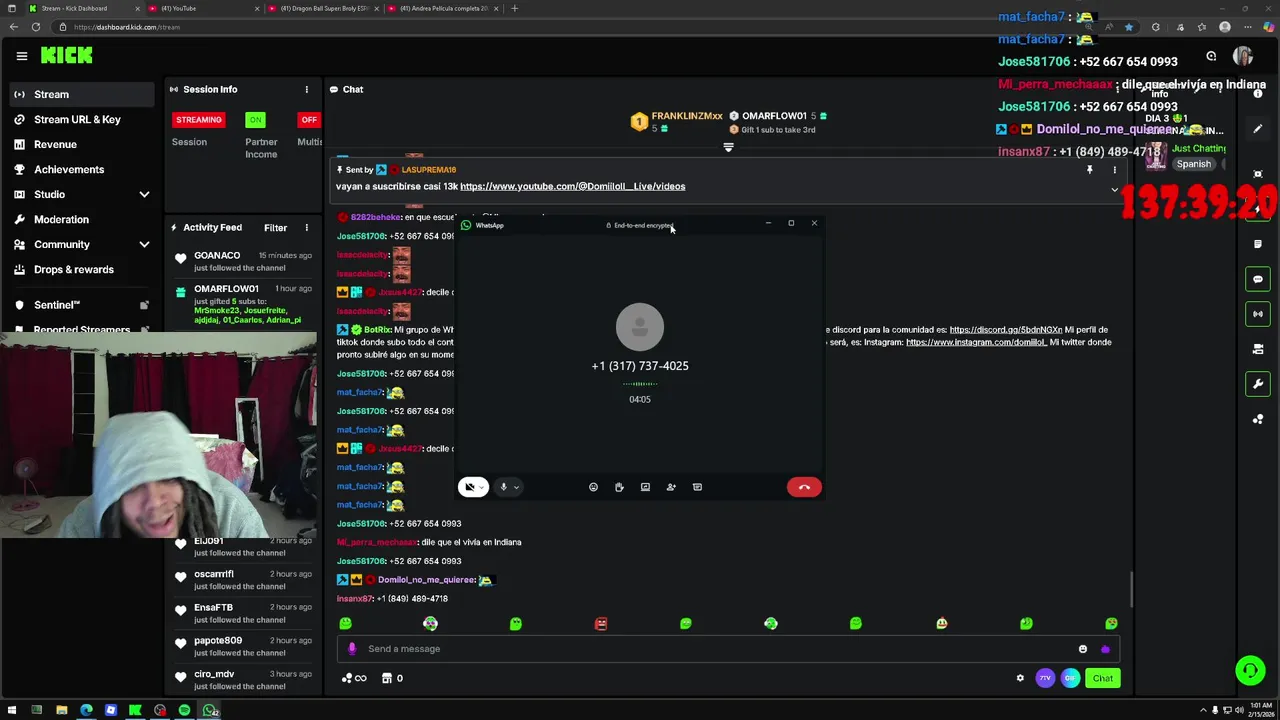Select the first green emote in chat
The width and height of the screenshot is (1280, 720).
point(345,623)
